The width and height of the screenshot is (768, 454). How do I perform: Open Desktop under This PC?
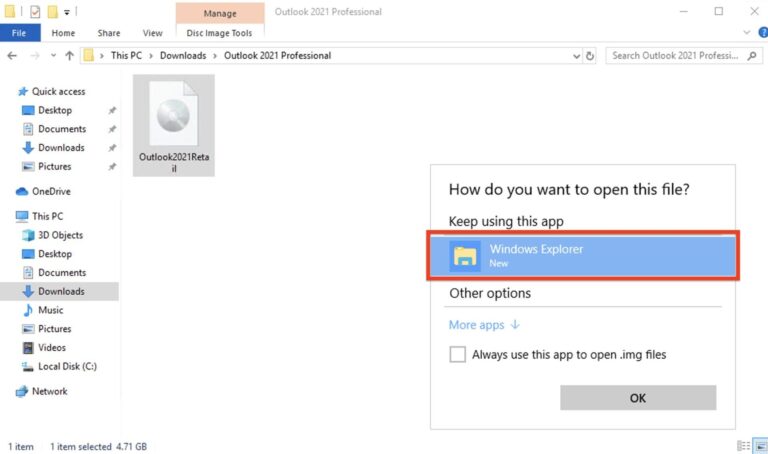tap(55, 254)
